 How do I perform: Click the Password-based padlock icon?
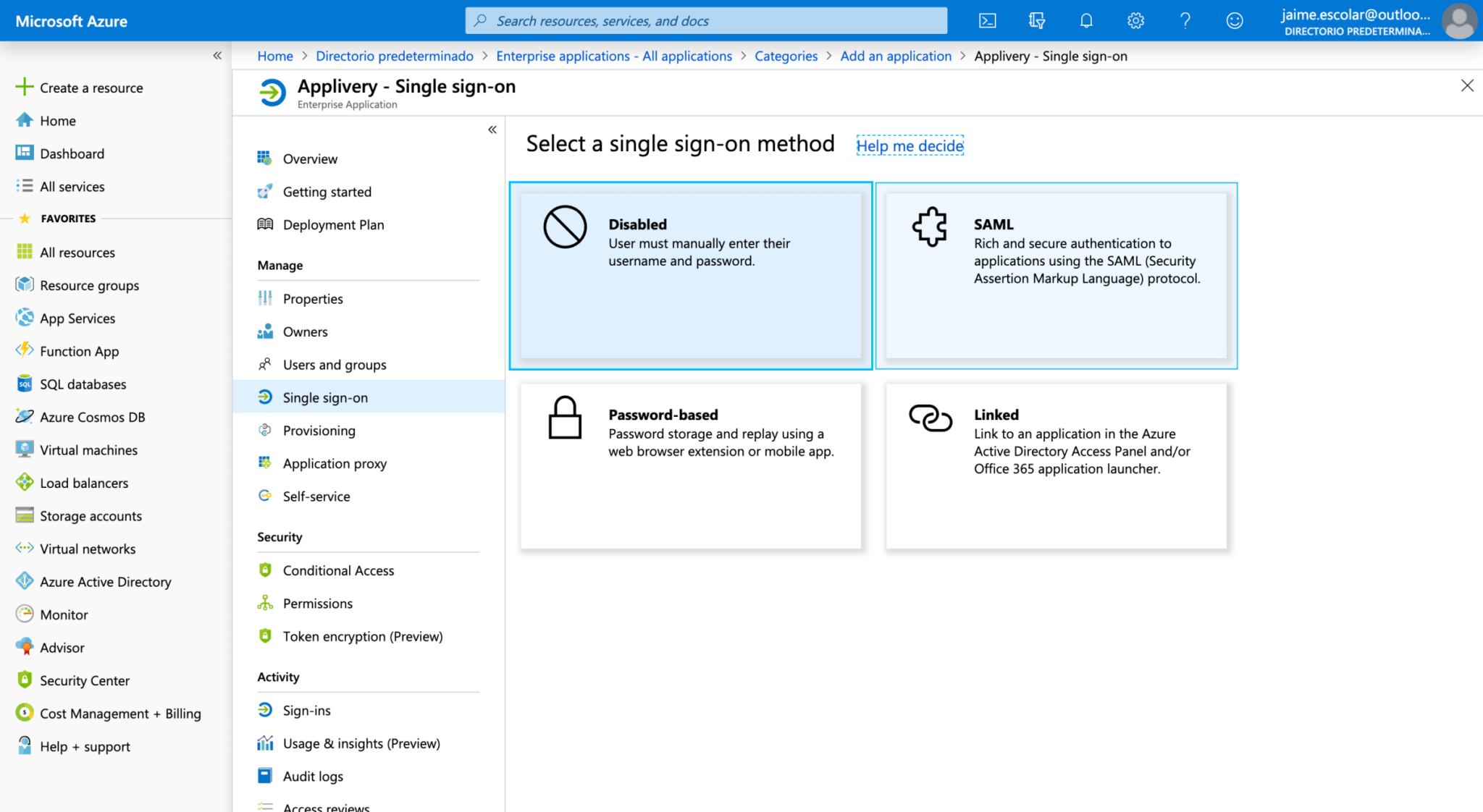[565, 417]
